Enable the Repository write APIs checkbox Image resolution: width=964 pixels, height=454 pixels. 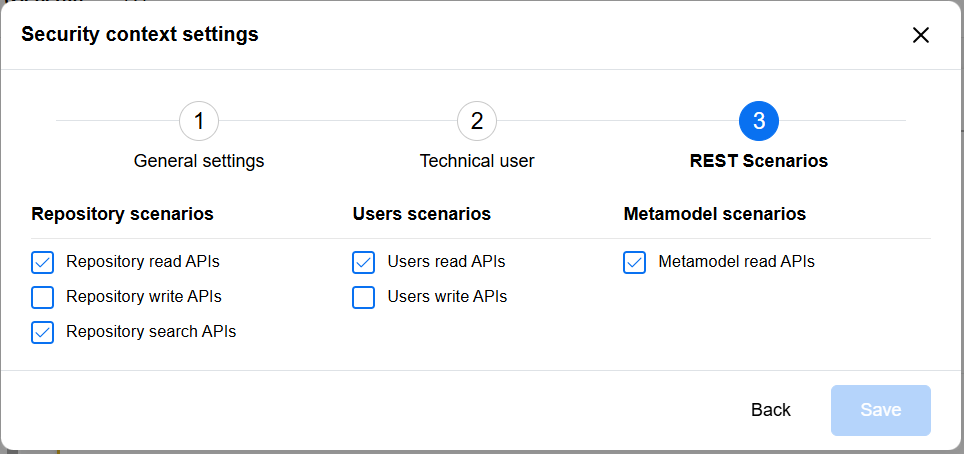pos(42,297)
